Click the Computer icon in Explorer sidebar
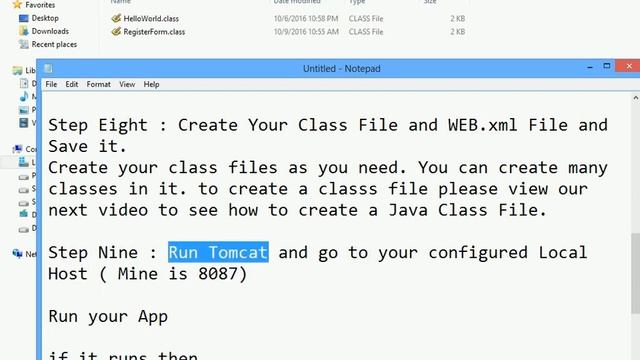The height and width of the screenshot is (360, 640). pyautogui.click(x=17, y=149)
